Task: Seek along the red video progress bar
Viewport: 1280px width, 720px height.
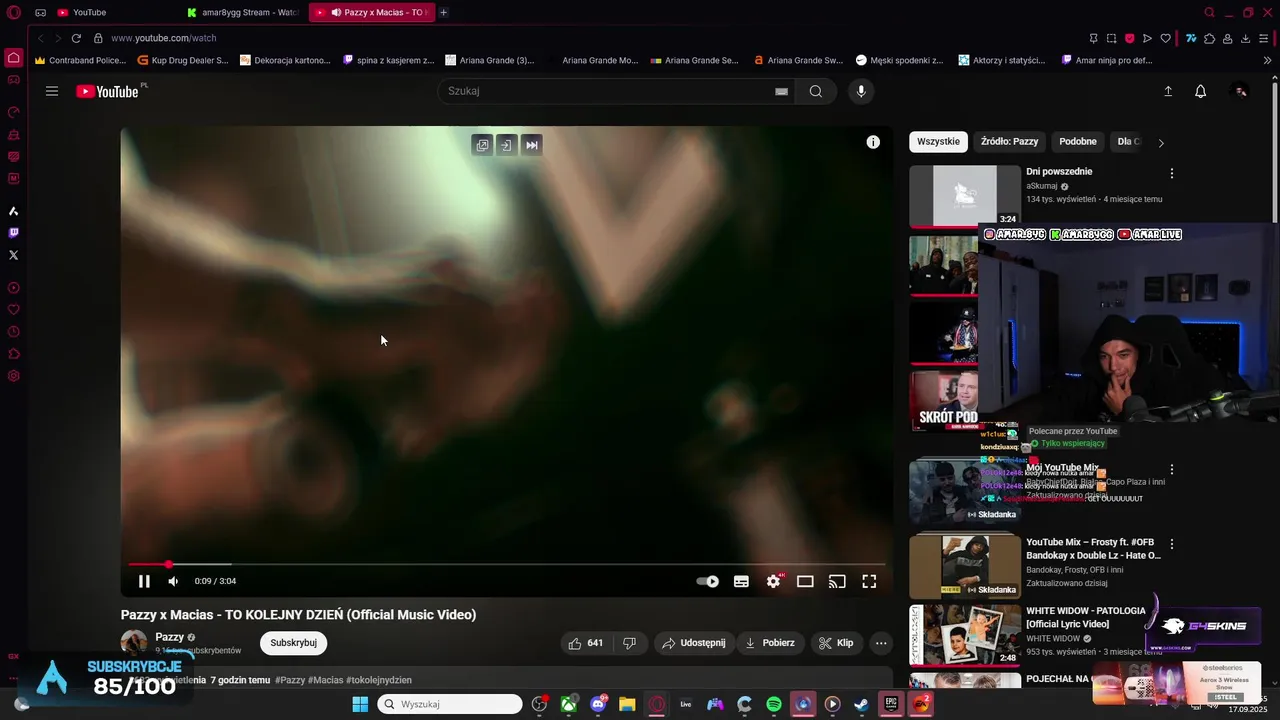Action: point(506,565)
